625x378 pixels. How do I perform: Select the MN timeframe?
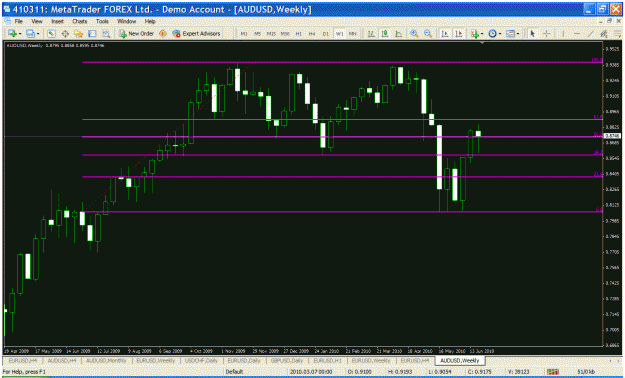coord(353,34)
